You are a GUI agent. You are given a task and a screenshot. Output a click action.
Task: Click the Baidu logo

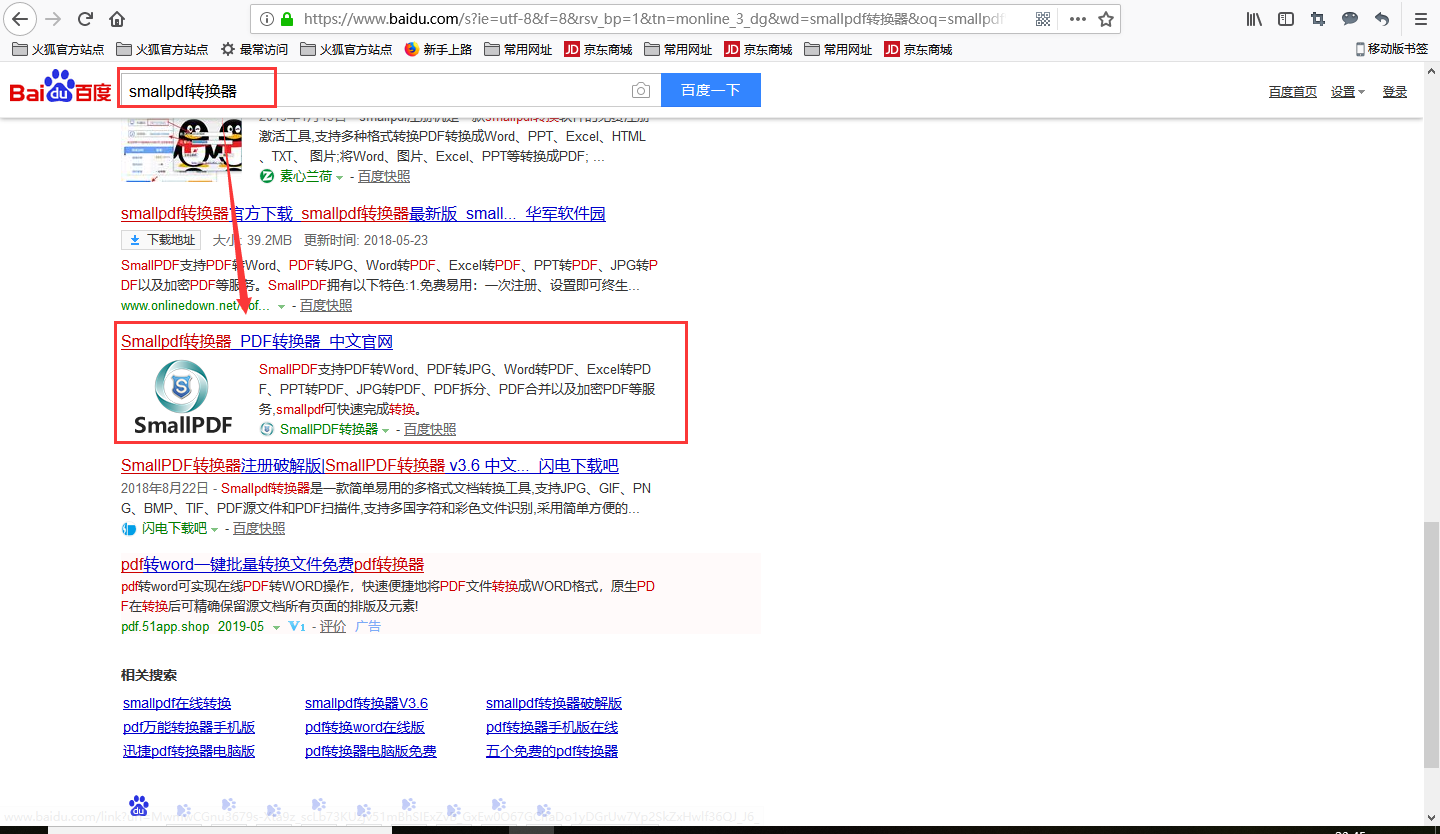pos(61,88)
